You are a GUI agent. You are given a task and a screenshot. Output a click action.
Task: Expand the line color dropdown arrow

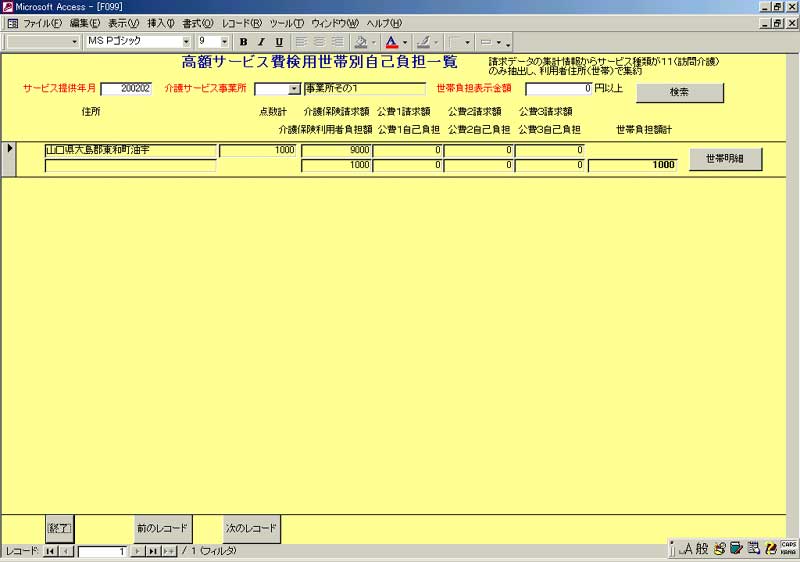point(436,42)
